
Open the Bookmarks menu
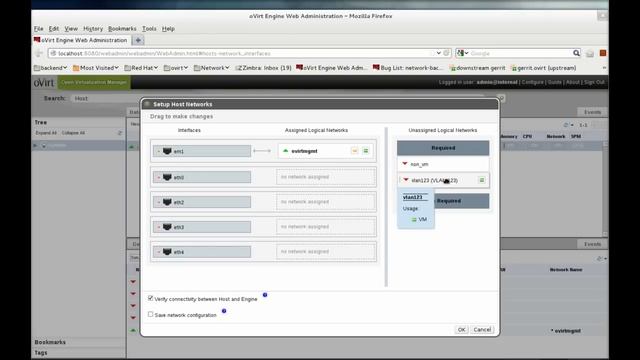[122, 29]
